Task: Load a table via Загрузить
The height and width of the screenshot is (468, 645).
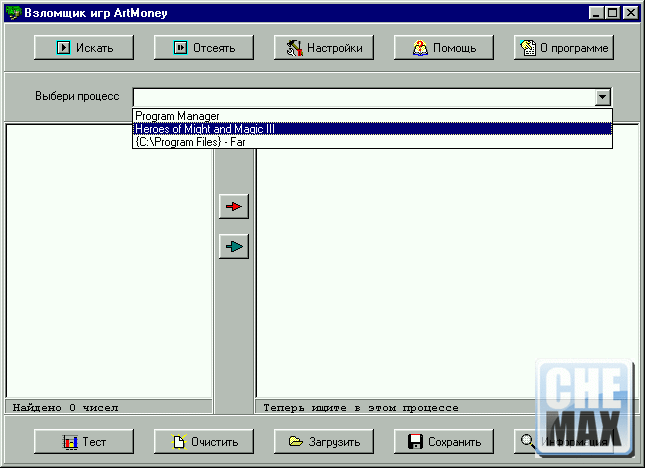Action: pos(324,441)
